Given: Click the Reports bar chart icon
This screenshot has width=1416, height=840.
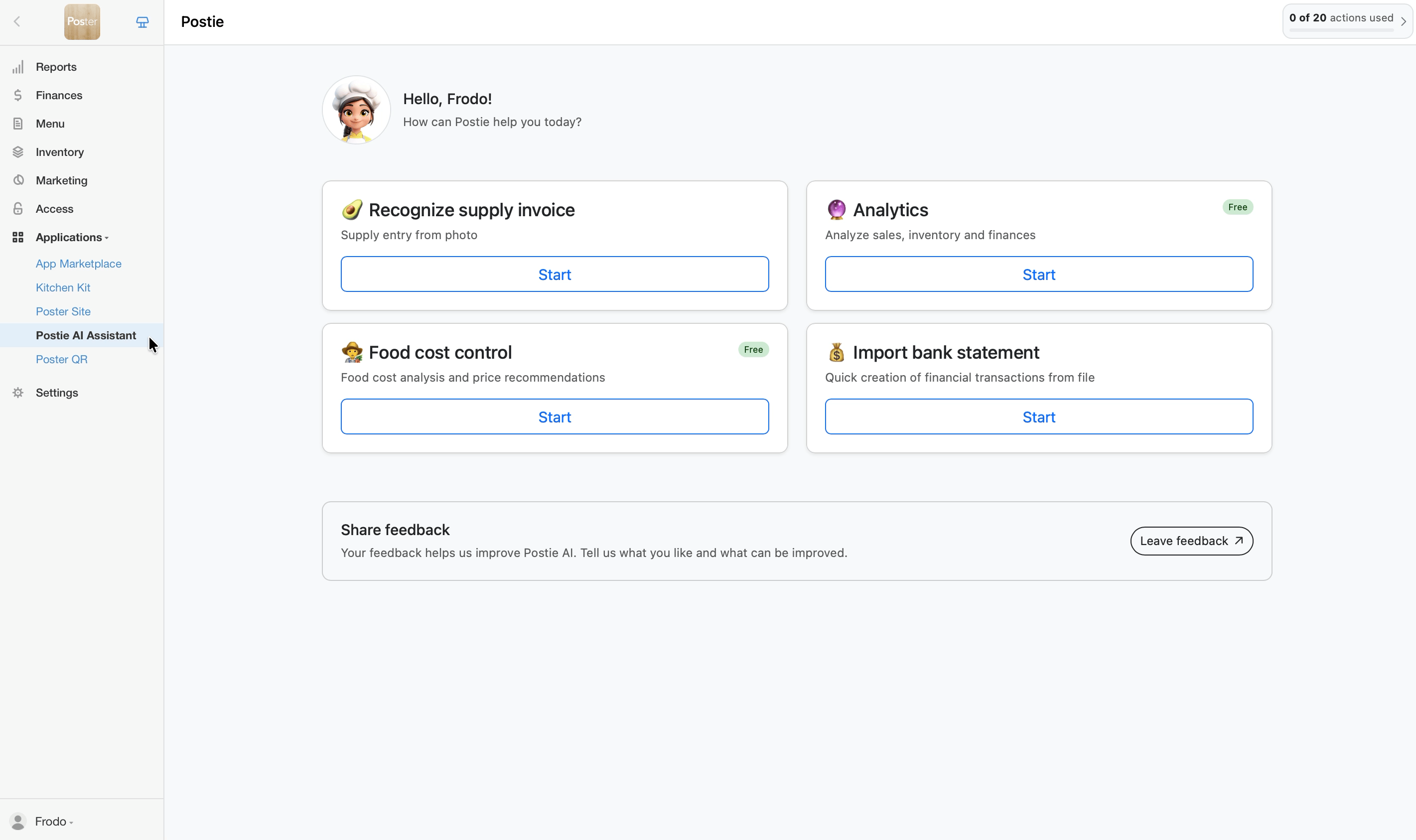Looking at the screenshot, I should click(18, 67).
